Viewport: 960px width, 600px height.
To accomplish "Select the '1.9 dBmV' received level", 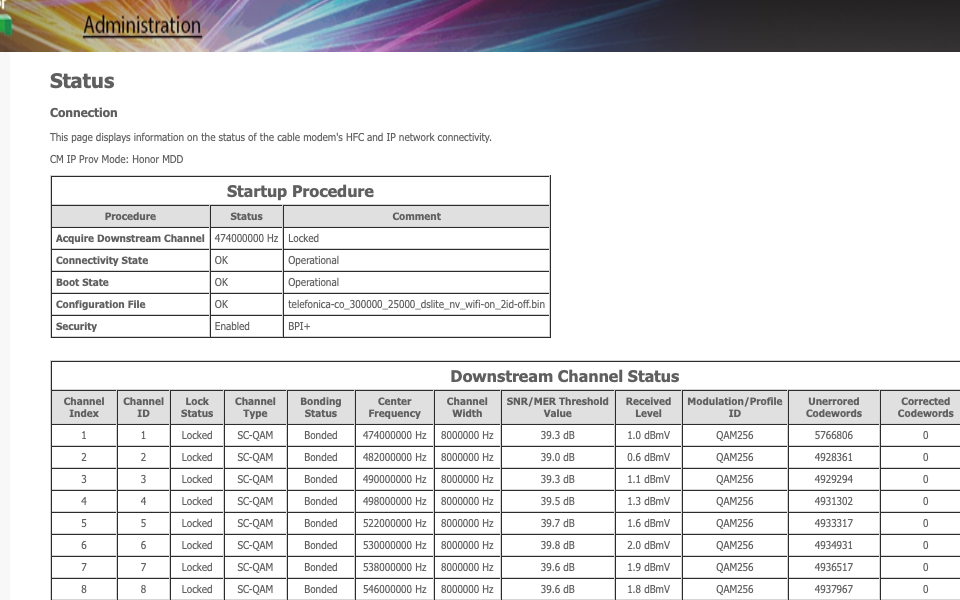I will (648, 568).
